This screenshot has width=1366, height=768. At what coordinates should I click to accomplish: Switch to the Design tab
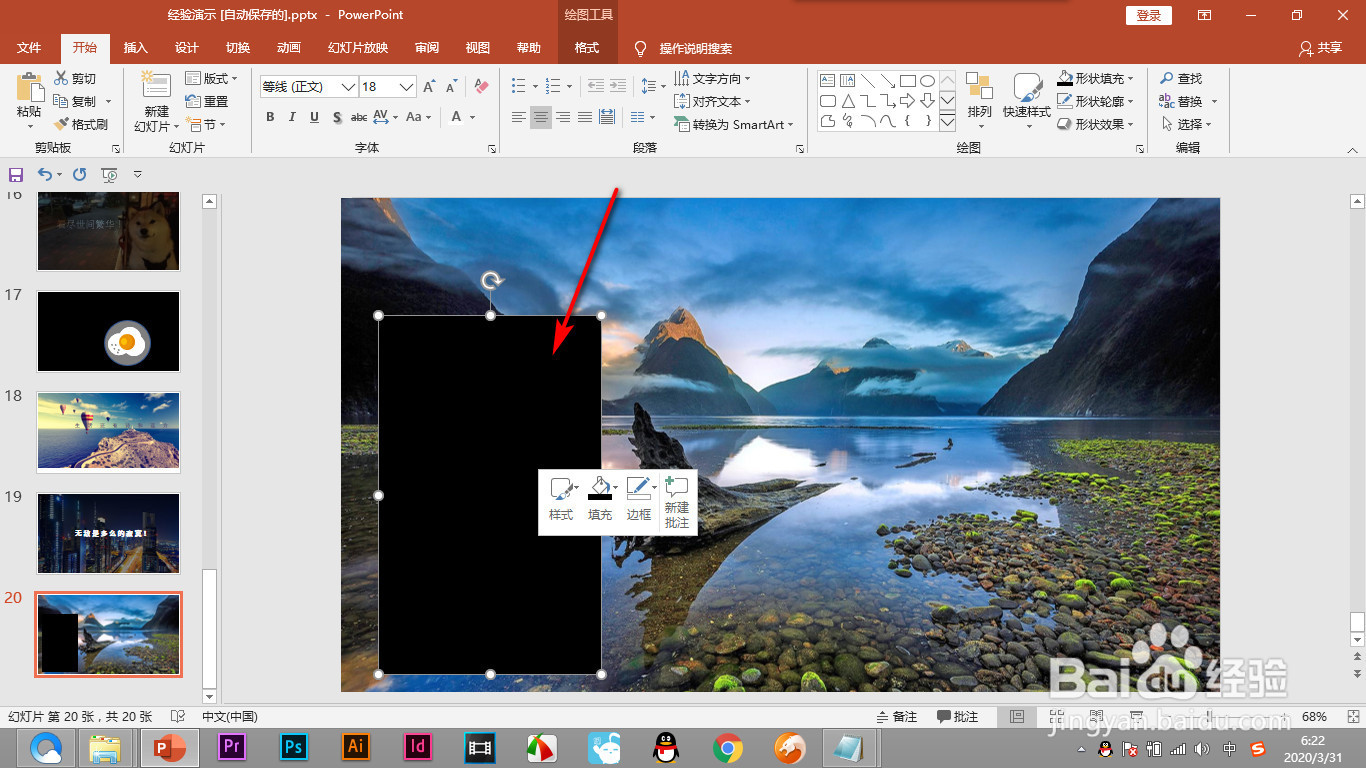click(x=187, y=48)
